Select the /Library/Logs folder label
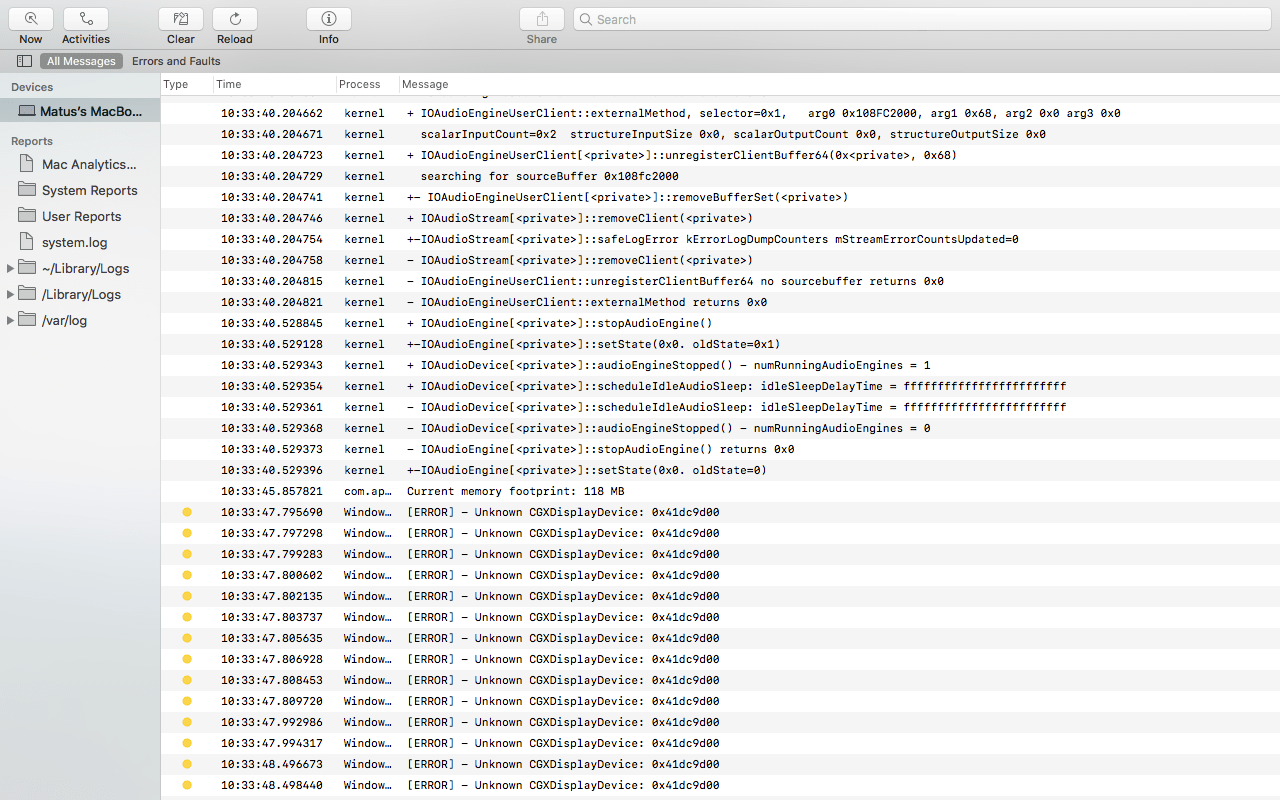The height and width of the screenshot is (800, 1280). coord(81,294)
